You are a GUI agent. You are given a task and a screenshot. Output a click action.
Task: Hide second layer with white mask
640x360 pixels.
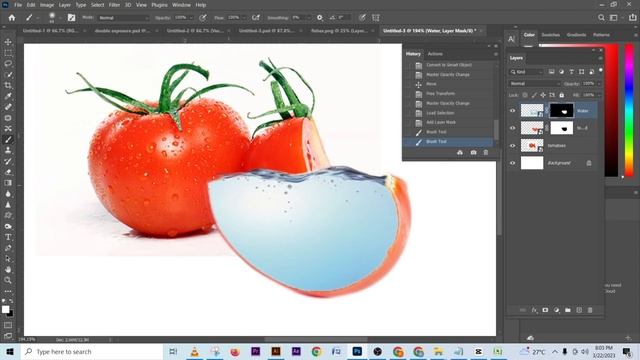(513, 128)
